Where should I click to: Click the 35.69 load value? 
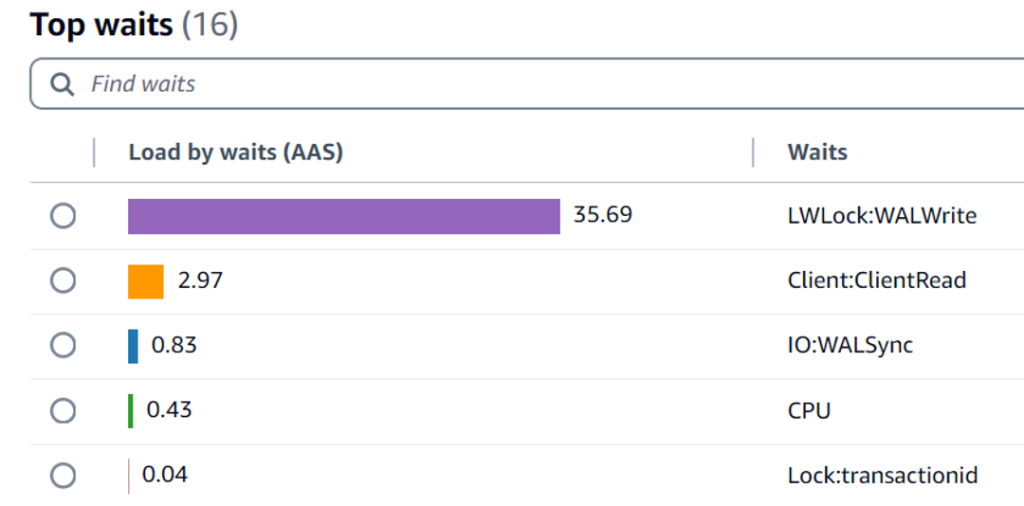coord(603,215)
